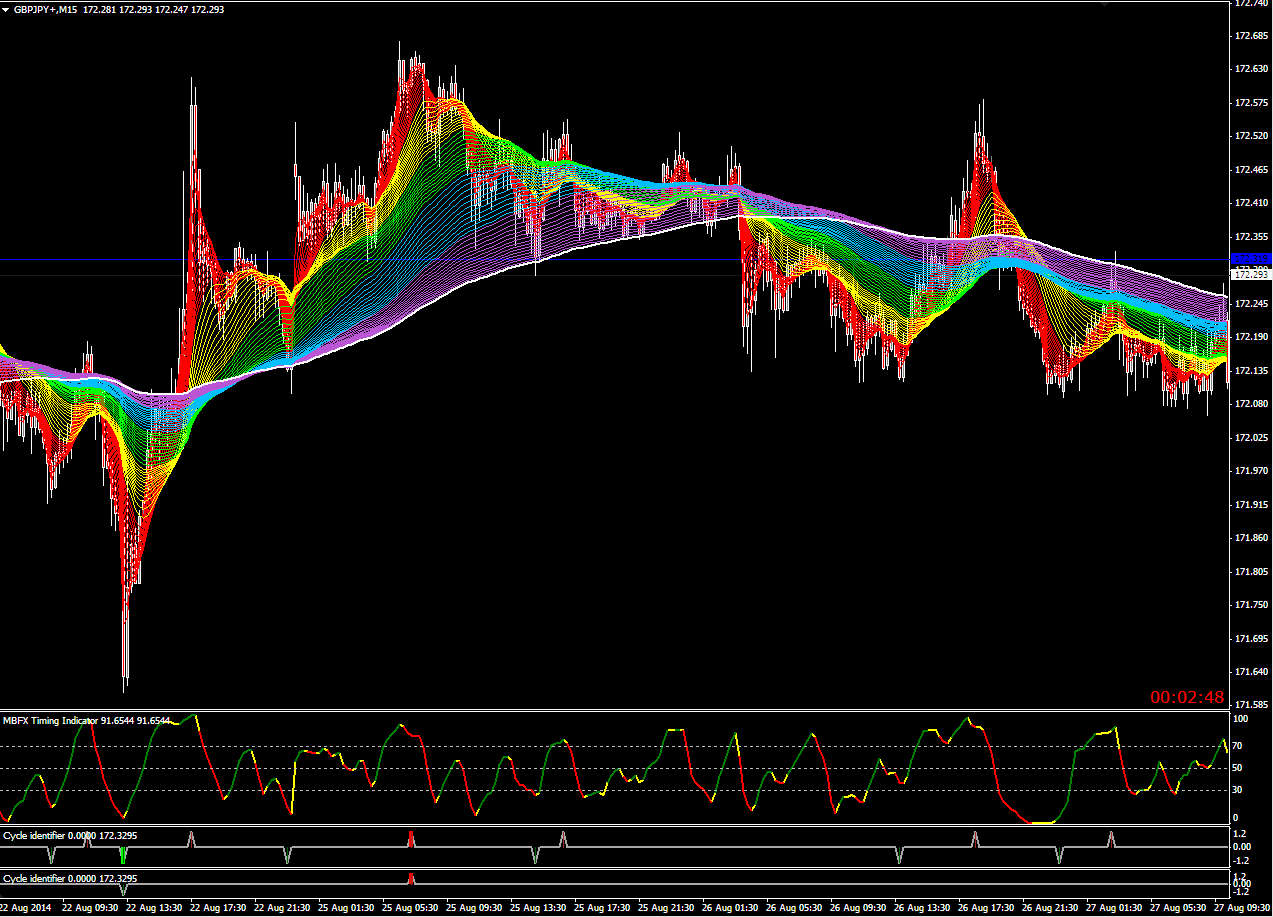Click the green spike in Cycle identifier
Image resolution: width=1273 pixels, height=917 pixels.
click(123, 855)
